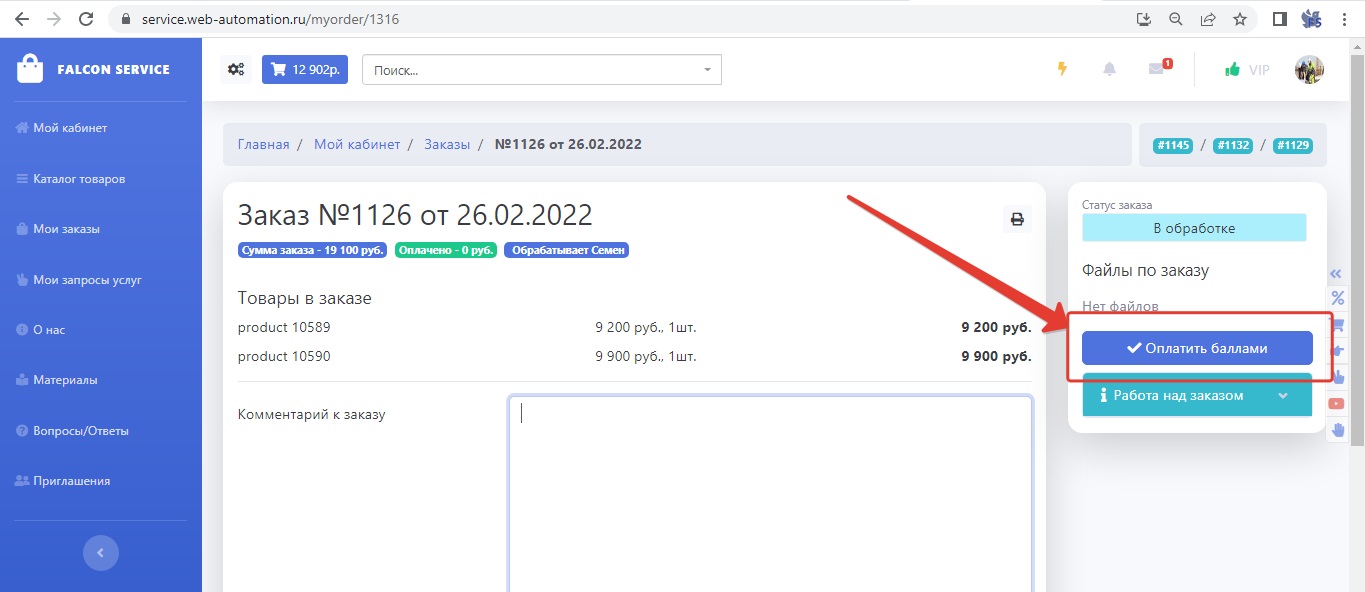Viewport: 1365px width, 592px height.
Task: Open cart button showing 12 902р.
Action: point(305,69)
